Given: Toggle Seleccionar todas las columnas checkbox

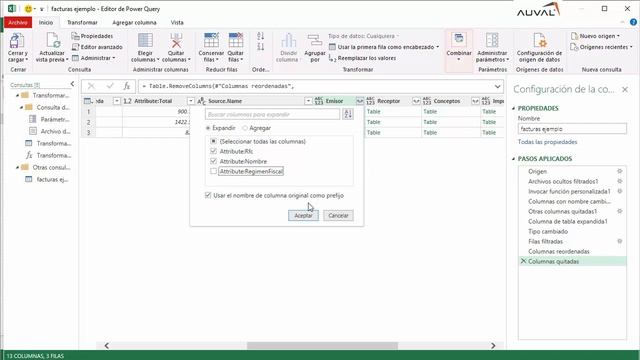Looking at the screenshot, I should tap(213, 141).
